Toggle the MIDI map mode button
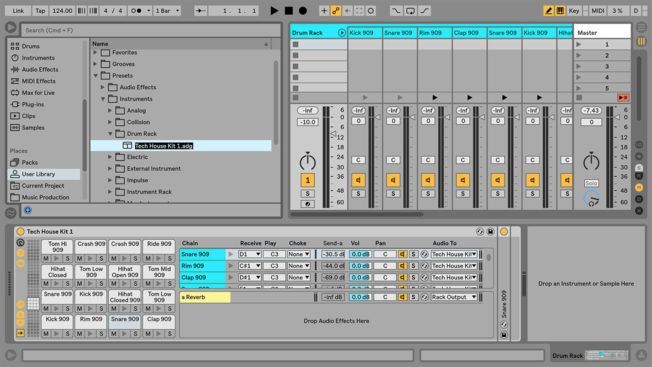Viewport: 652px width, 367px height. click(598, 11)
